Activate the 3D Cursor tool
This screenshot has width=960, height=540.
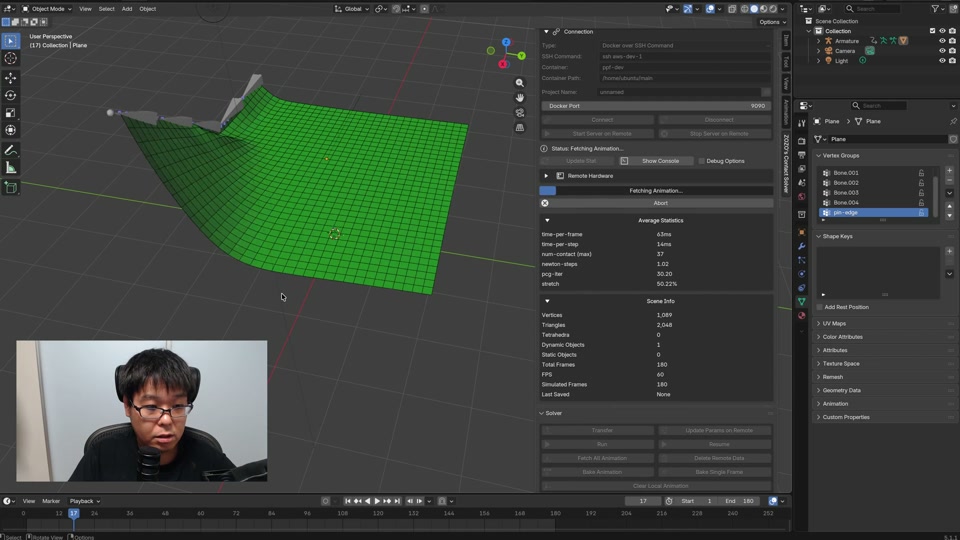click(x=10, y=58)
